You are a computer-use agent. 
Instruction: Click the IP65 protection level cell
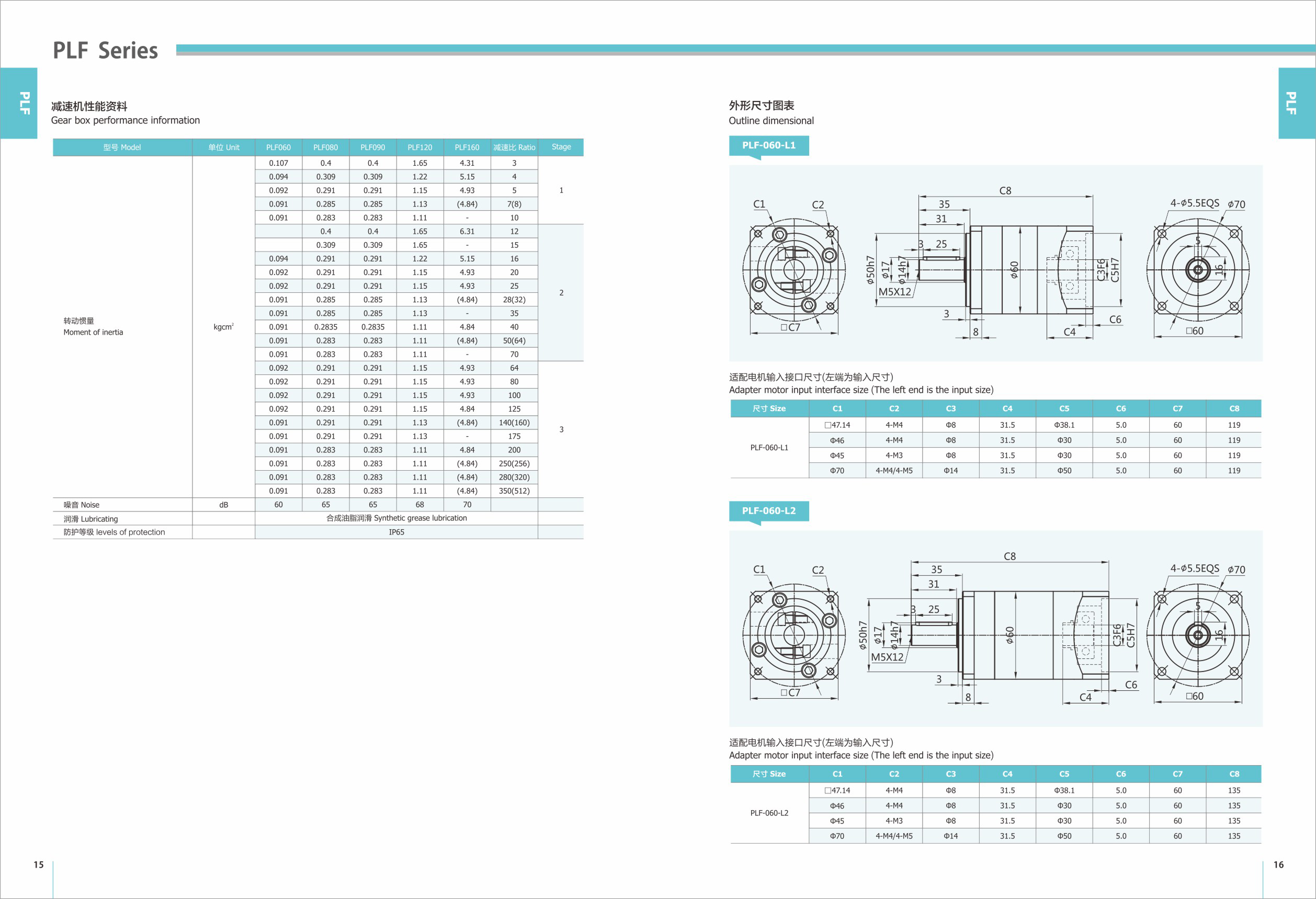[x=396, y=532]
